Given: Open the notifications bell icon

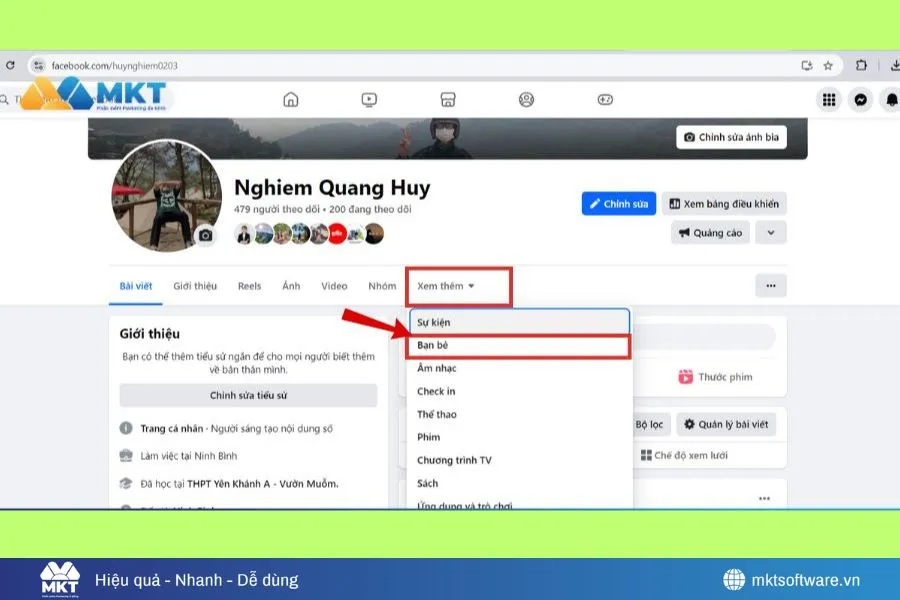Looking at the screenshot, I should click(x=891, y=99).
